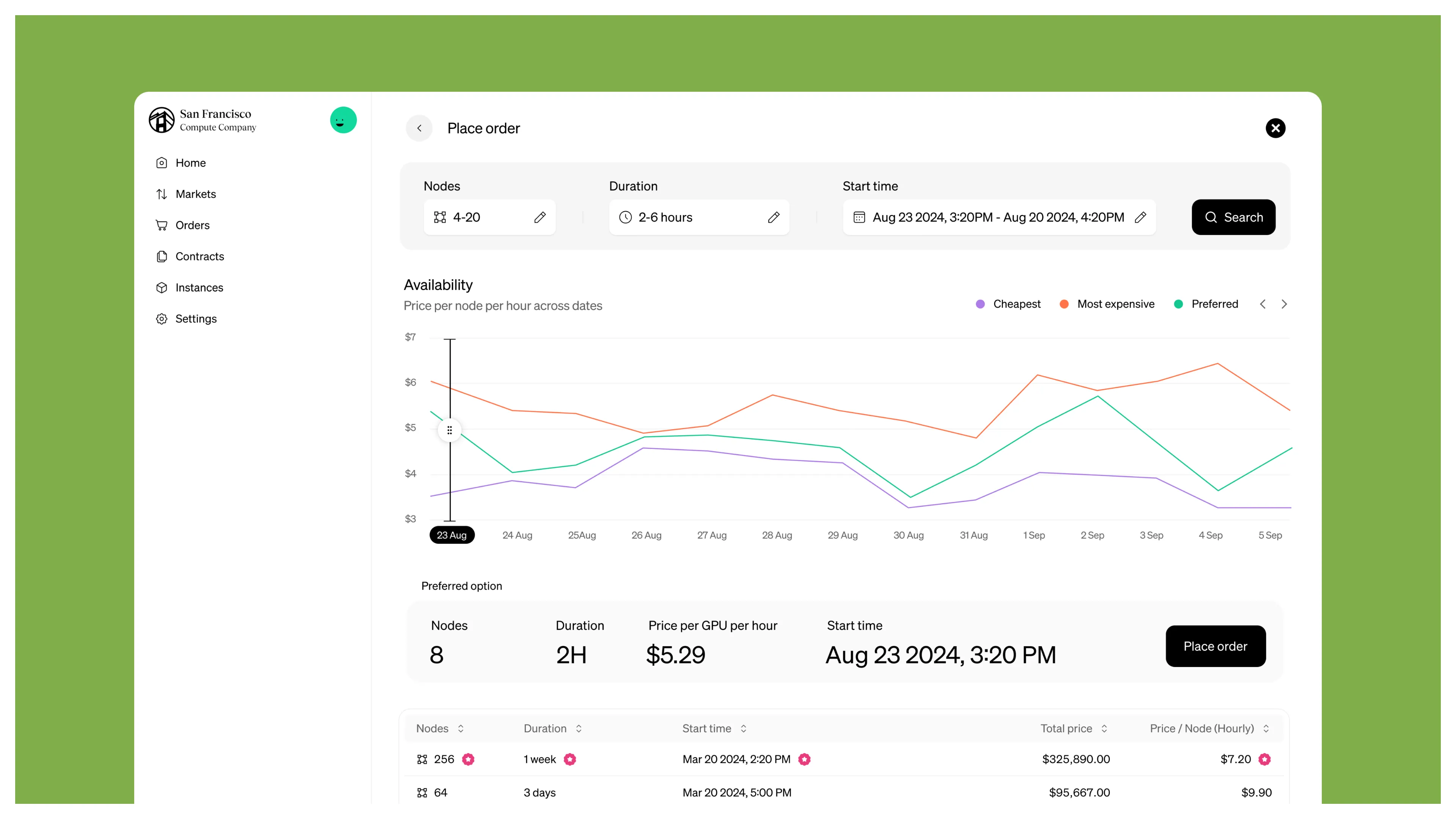Edit the Duration with pencil icon
Image resolution: width=1456 pixels, height=819 pixels.
click(x=773, y=217)
